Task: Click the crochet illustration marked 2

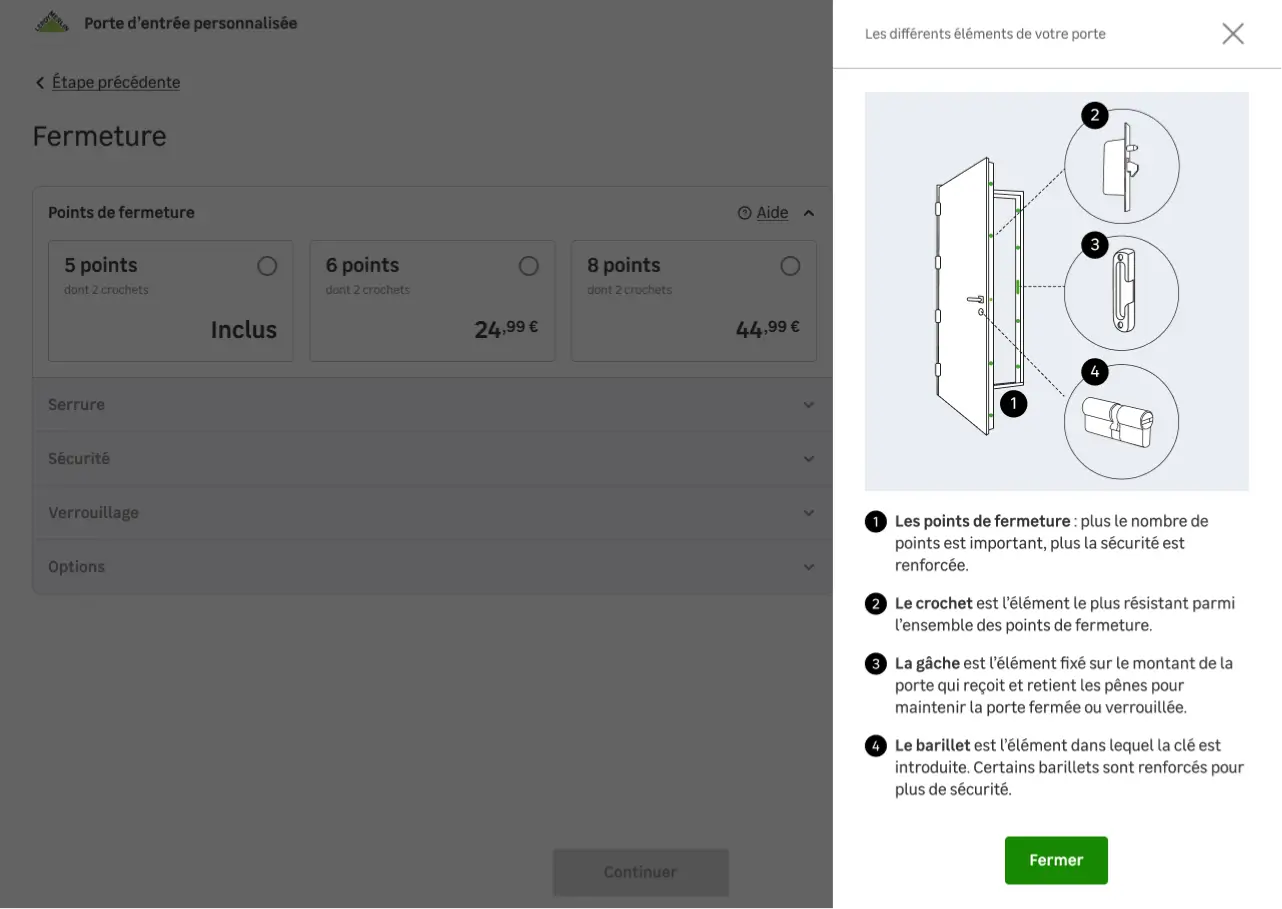Action: click(x=1122, y=166)
